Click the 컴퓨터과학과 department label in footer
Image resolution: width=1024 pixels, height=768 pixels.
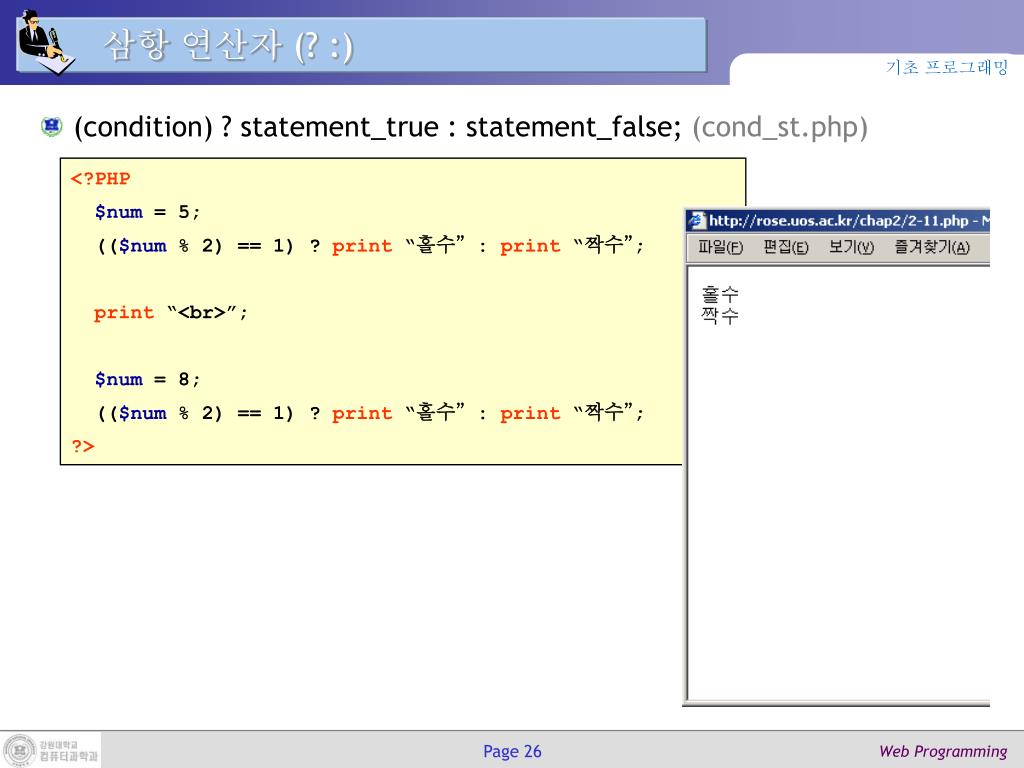tap(69, 756)
